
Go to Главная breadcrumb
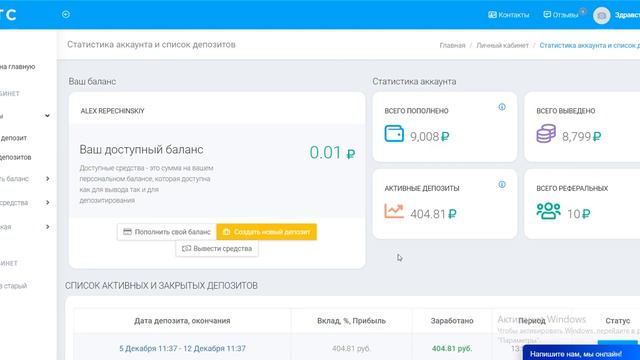point(452,45)
